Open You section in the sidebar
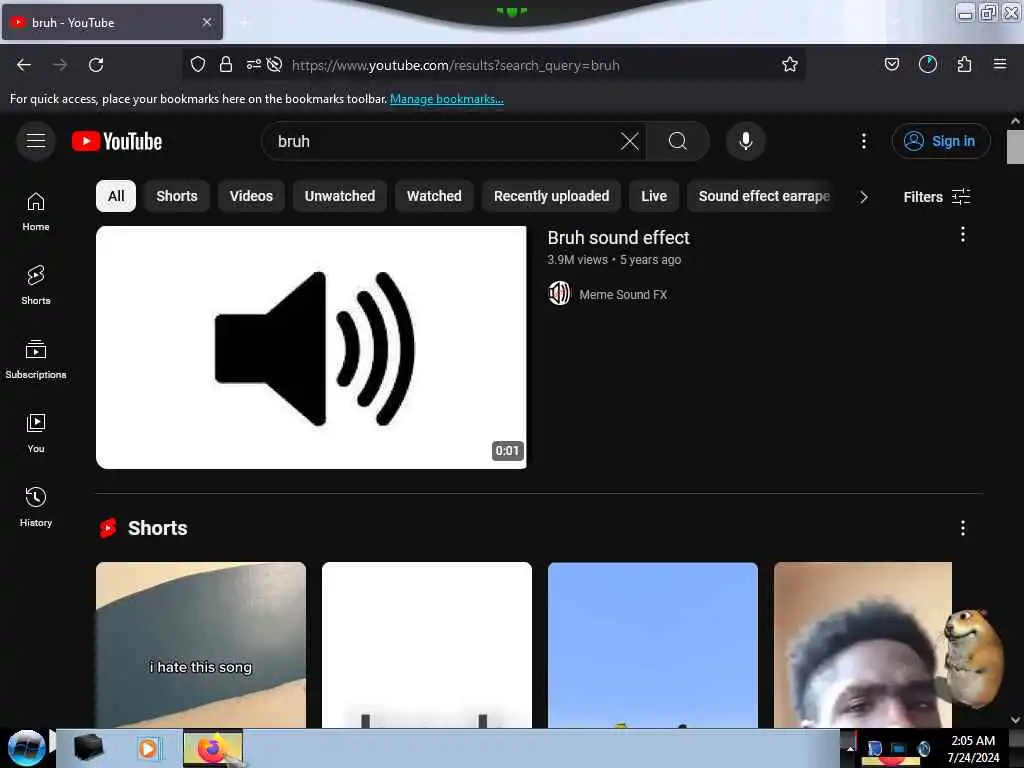This screenshot has height=768, width=1024. 36,433
